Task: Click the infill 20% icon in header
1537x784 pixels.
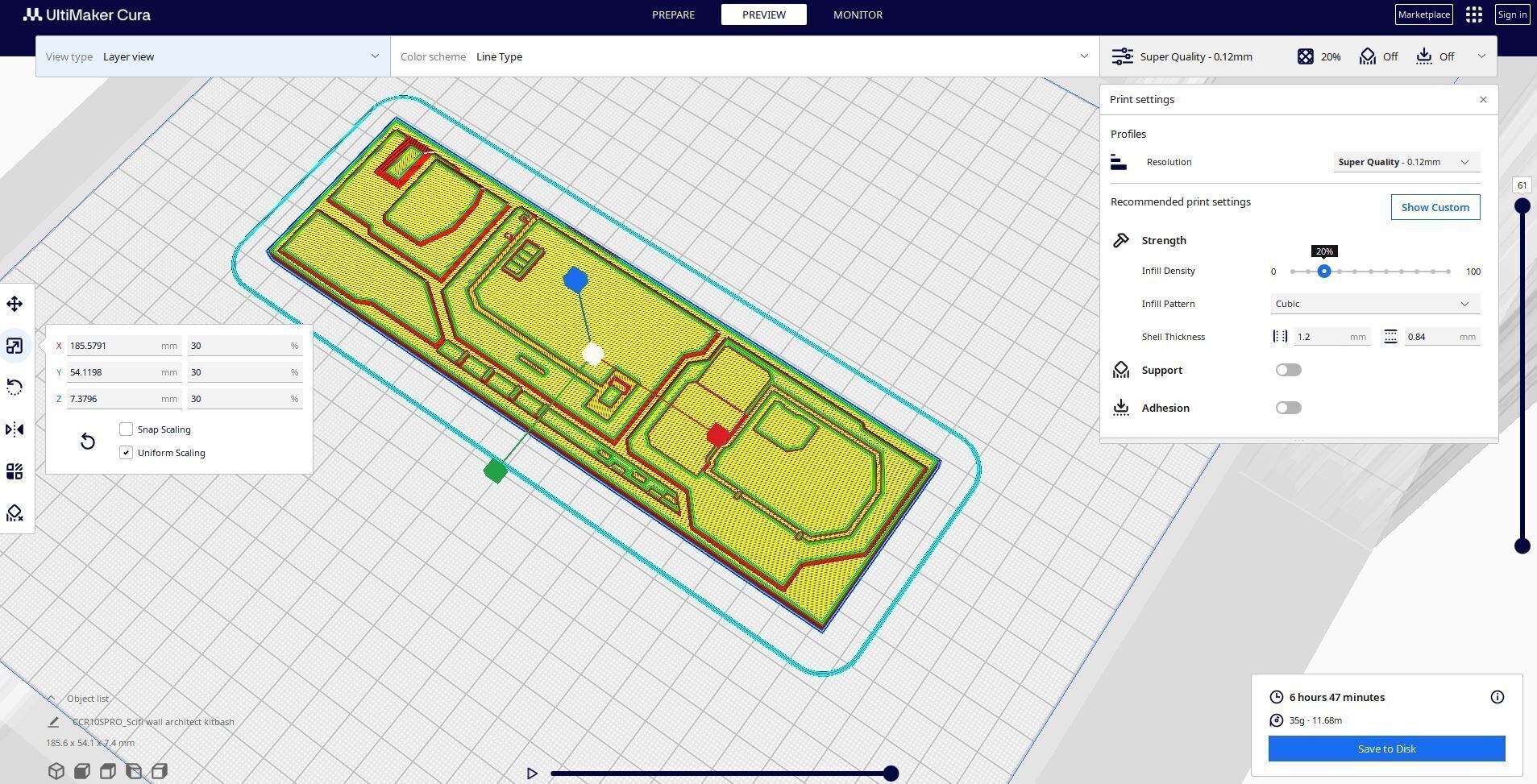Action: [x=1306, y=56]
